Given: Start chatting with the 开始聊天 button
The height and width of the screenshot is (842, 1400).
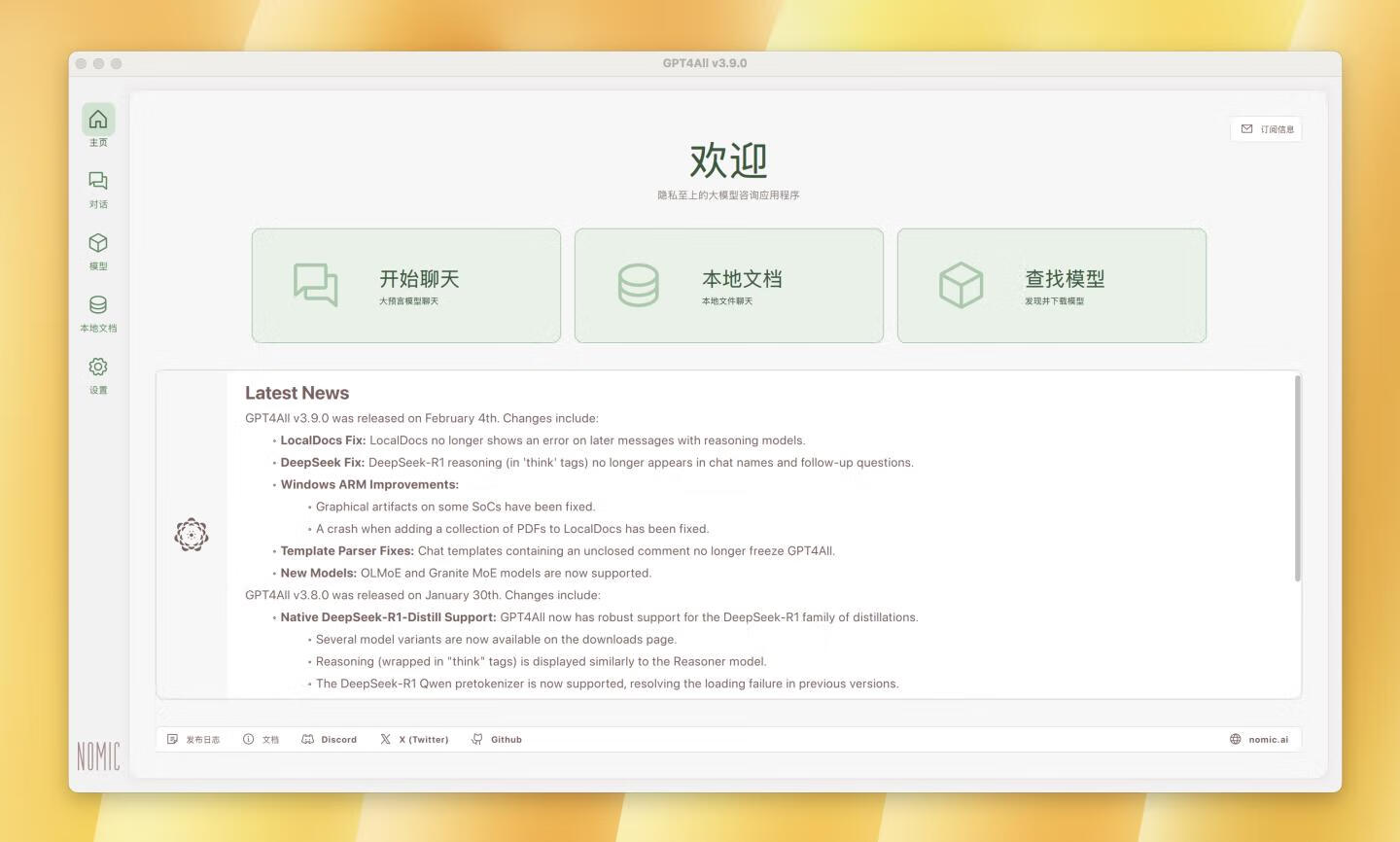Looking at the screenshot, I should pyautogui.click(x=406, y=286).
